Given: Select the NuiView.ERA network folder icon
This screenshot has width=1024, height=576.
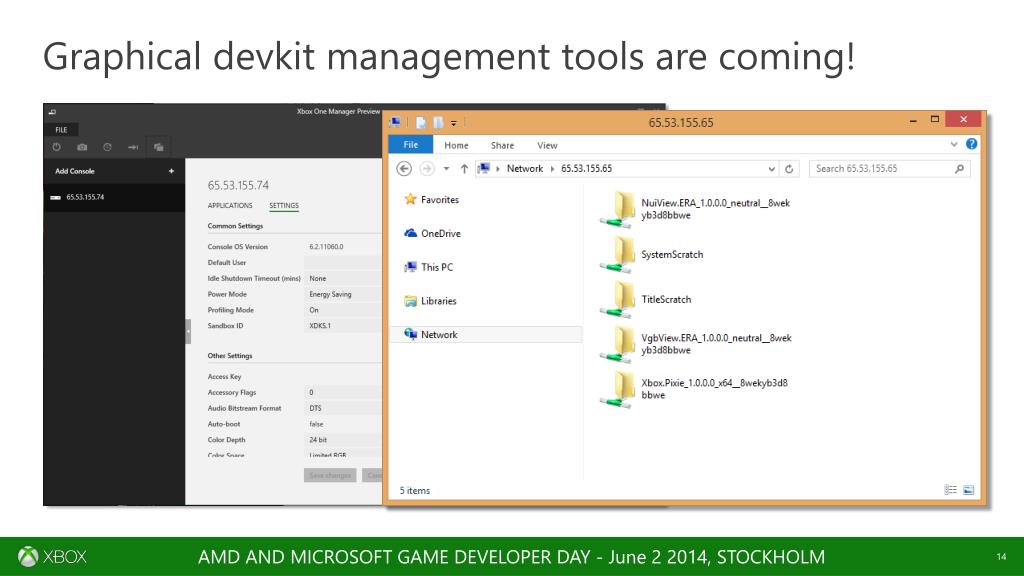Looking at the screenshot, I should tap(616, 210).
